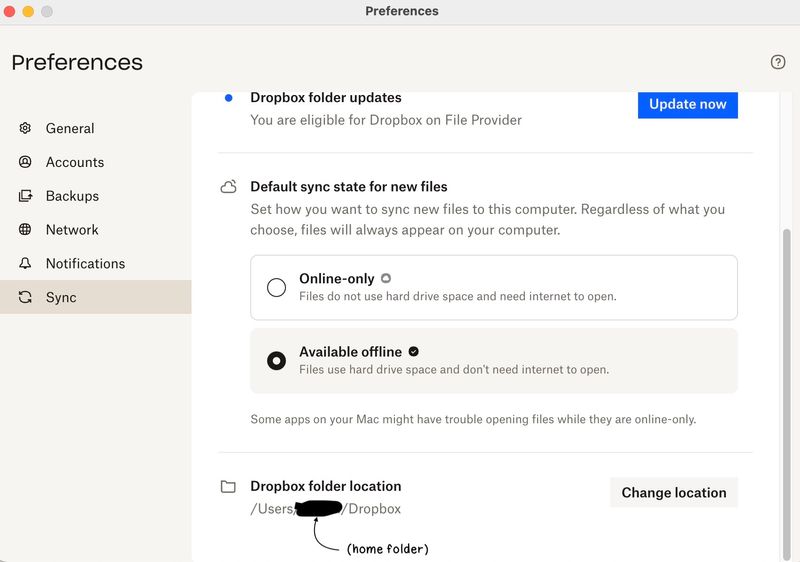Click the Accounts person icon

point(25,162)
